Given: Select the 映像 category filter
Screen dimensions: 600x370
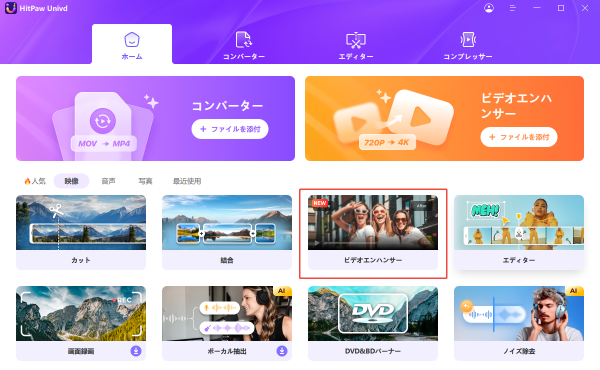Looking at the screenshot, I should (x=72, y=181).
